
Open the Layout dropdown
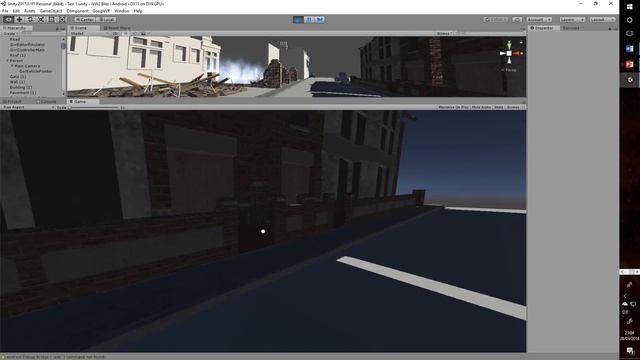click(x=602, y=20)
